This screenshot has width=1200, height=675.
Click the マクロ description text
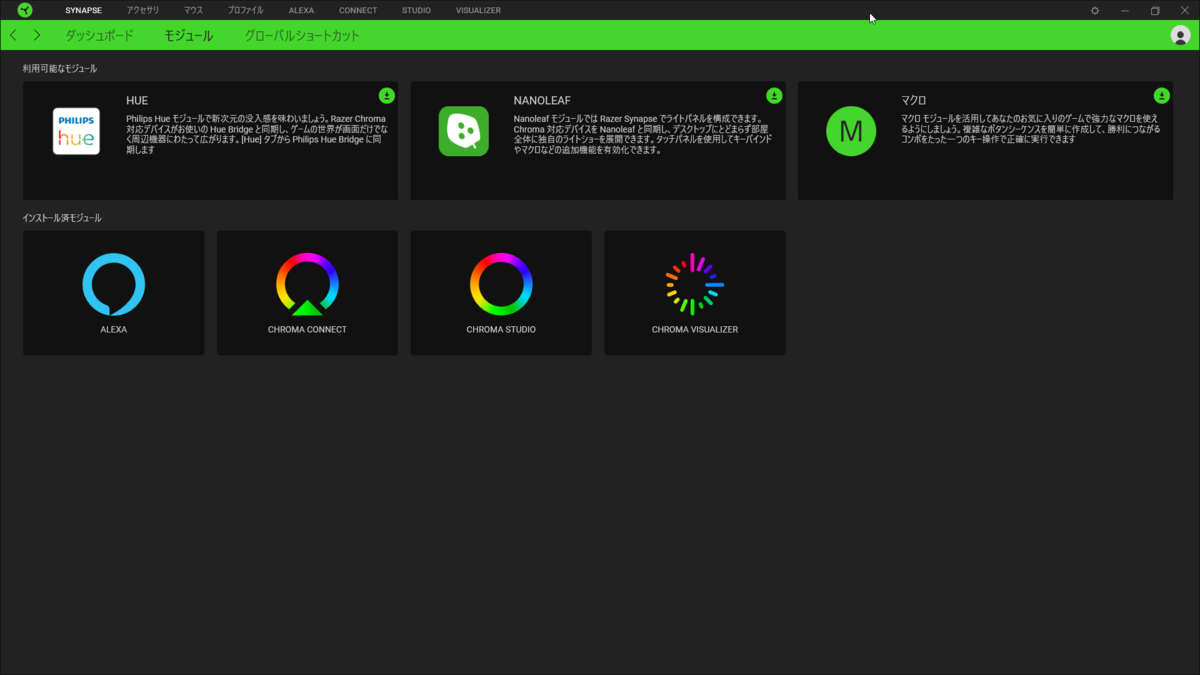(x=1029, y=129)
